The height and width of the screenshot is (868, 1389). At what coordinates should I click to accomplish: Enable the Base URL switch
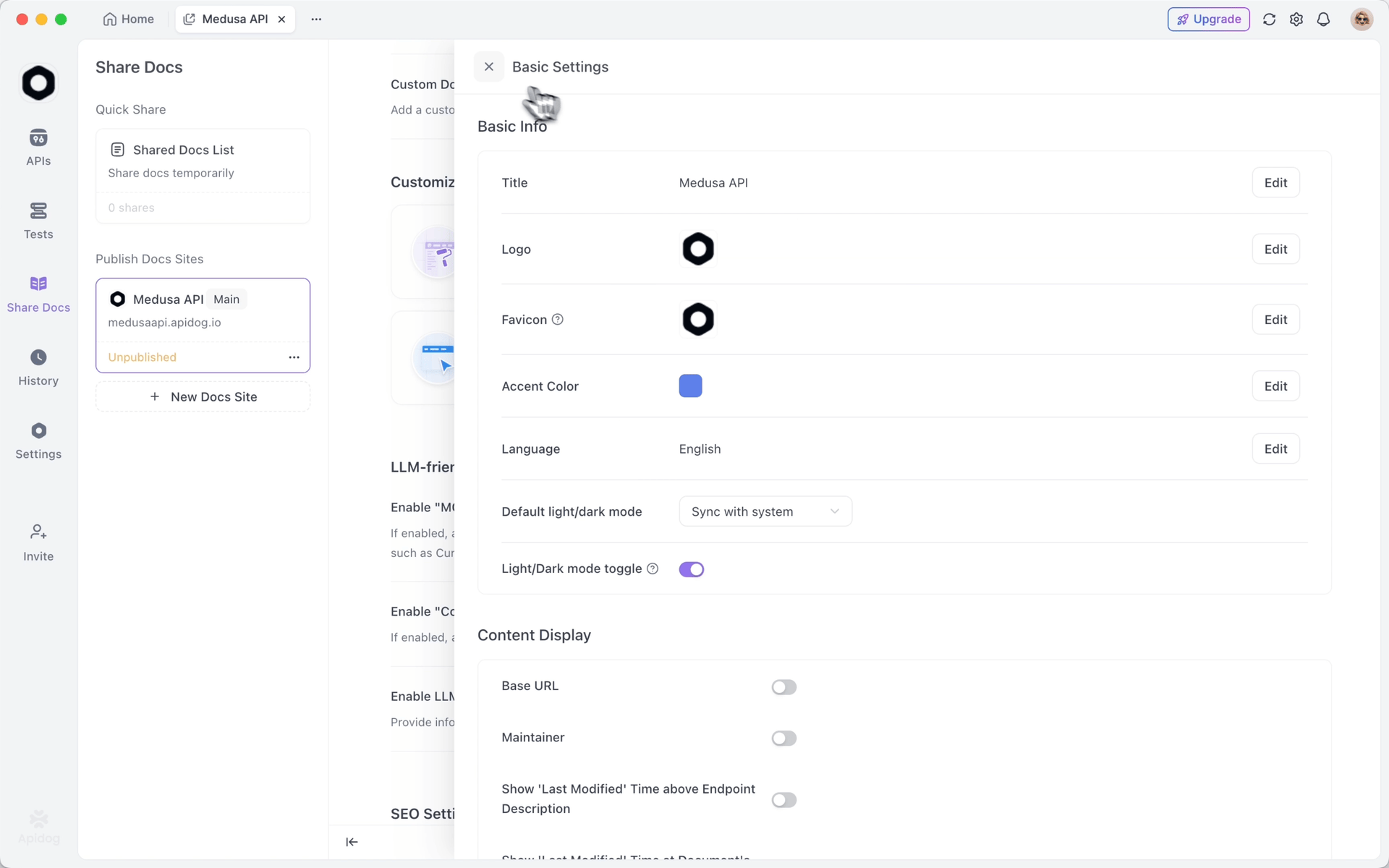783,687
